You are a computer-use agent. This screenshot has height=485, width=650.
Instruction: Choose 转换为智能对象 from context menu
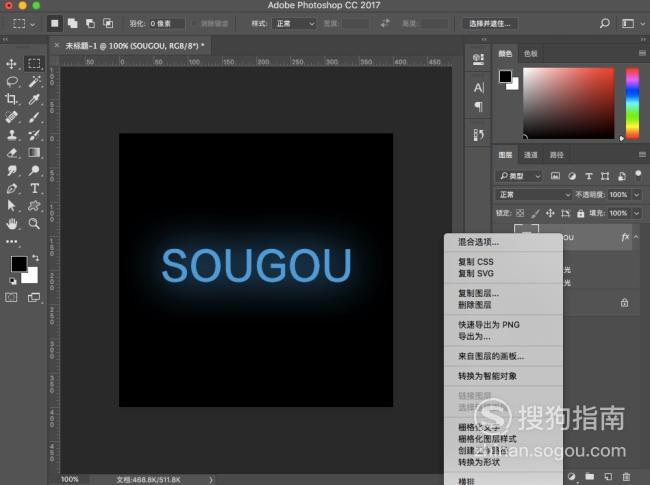[503, 376]
